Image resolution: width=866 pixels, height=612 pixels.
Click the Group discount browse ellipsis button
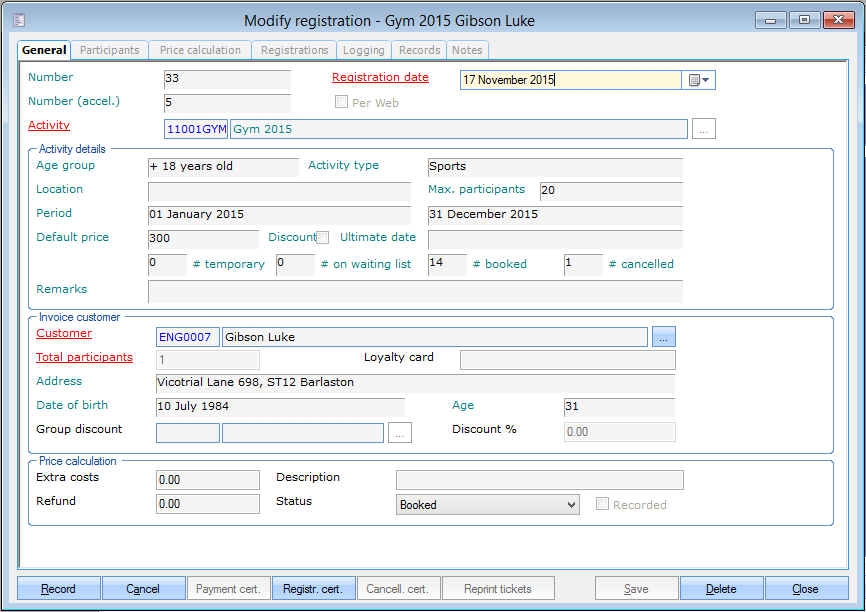400,433
